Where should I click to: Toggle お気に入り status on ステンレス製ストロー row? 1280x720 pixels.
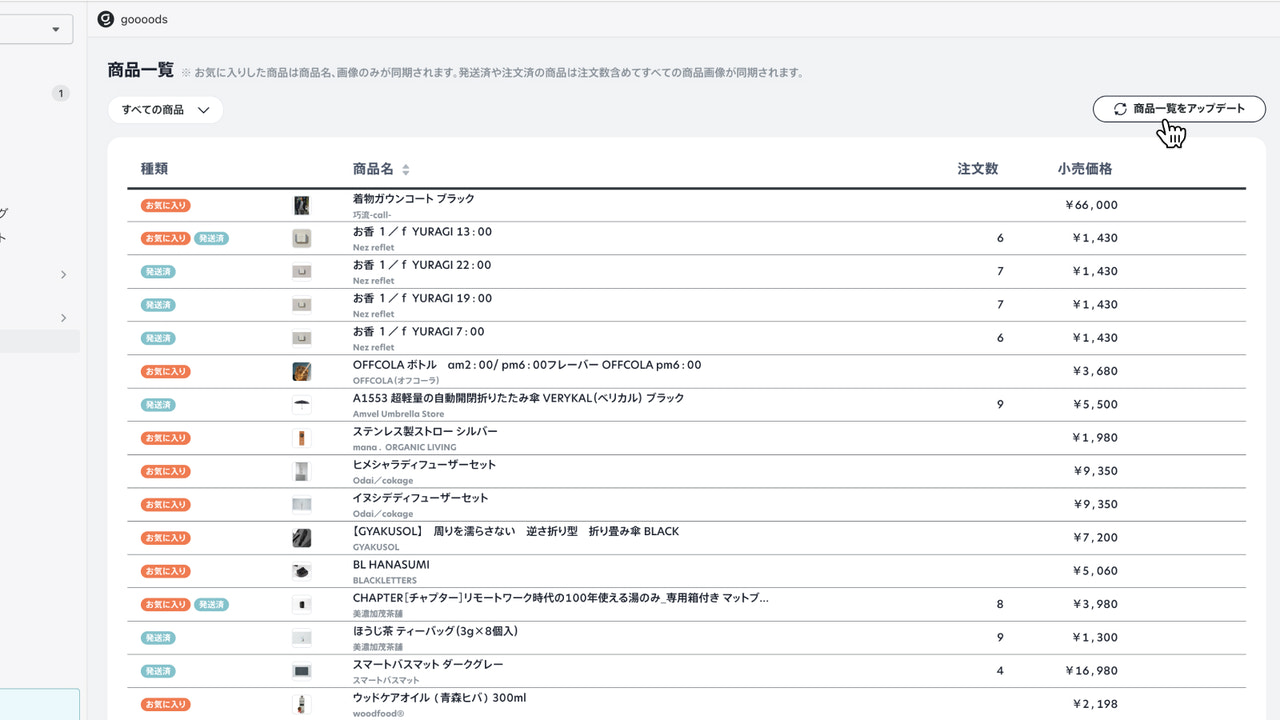click(164, 438)
